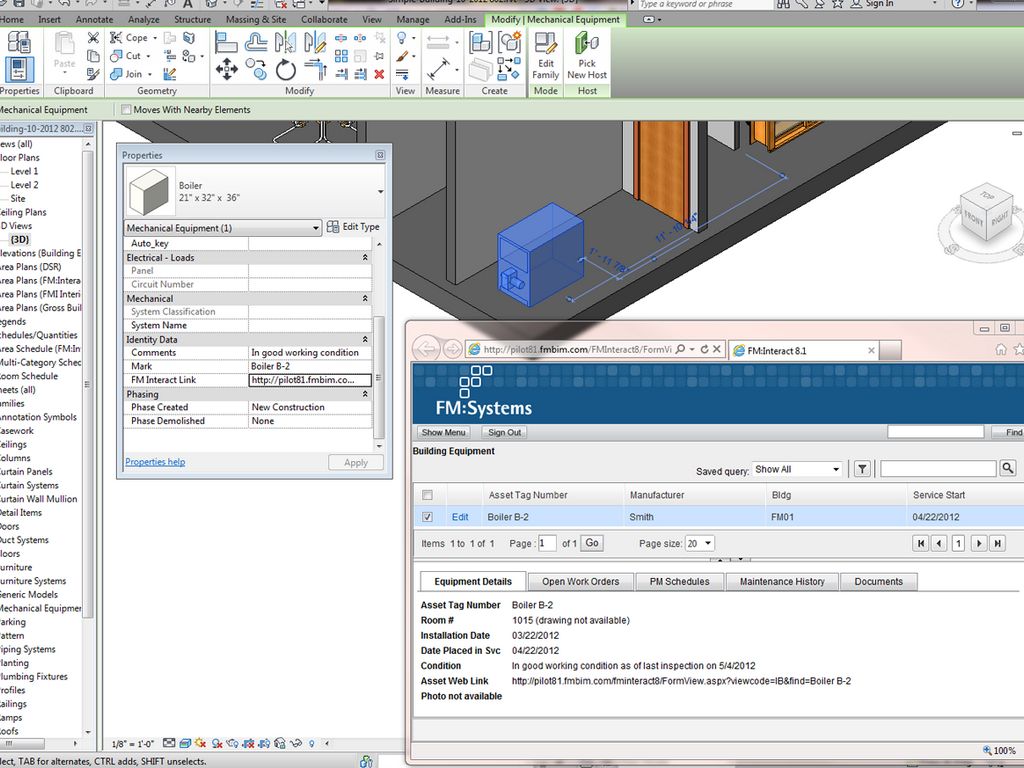Select the Rotate tool in the ribbon
This screenshot has width=1024, height=768.
pos(287,69)
